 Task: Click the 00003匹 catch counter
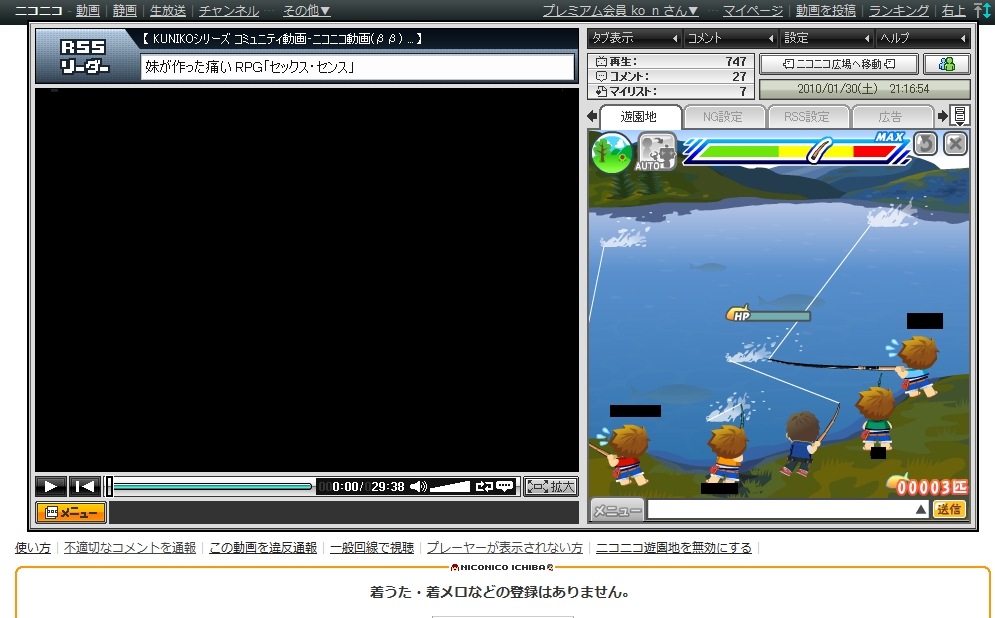928,486
